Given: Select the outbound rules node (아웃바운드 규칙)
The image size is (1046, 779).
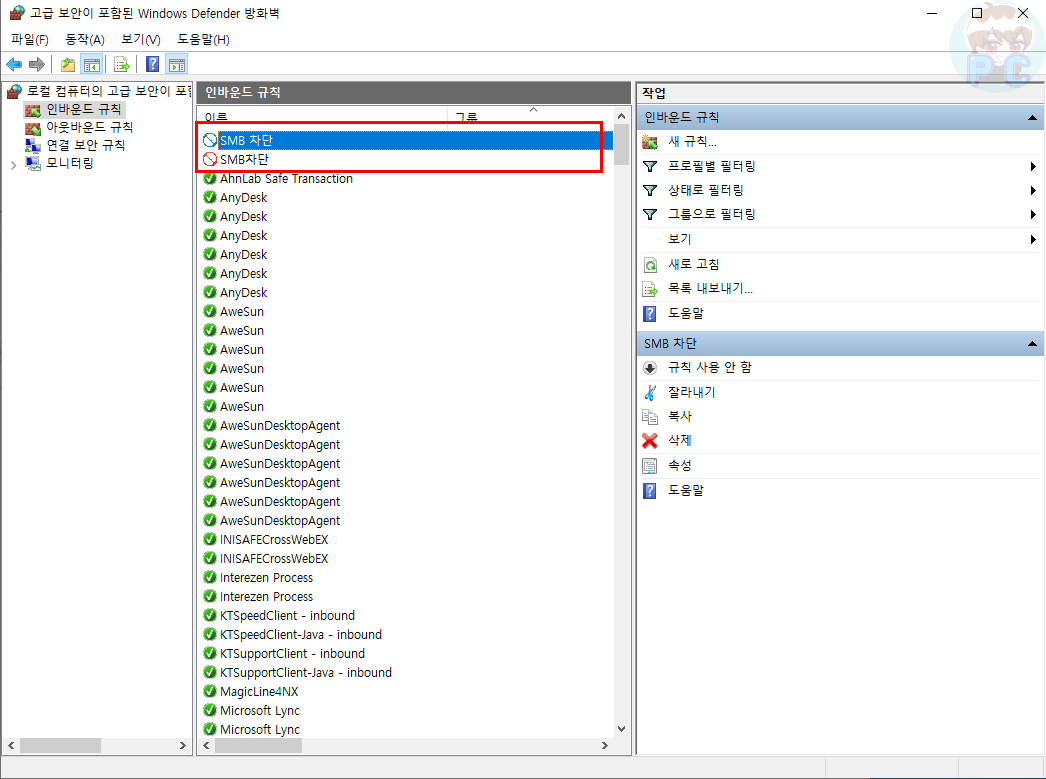Looking at the screenshot, I should [x=89, y=127].
